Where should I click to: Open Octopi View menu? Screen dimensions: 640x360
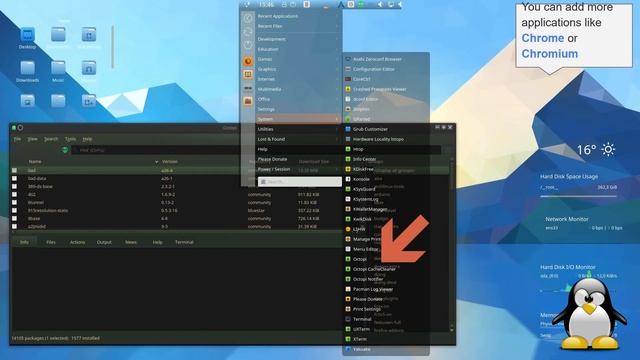[x=32, y=139]
